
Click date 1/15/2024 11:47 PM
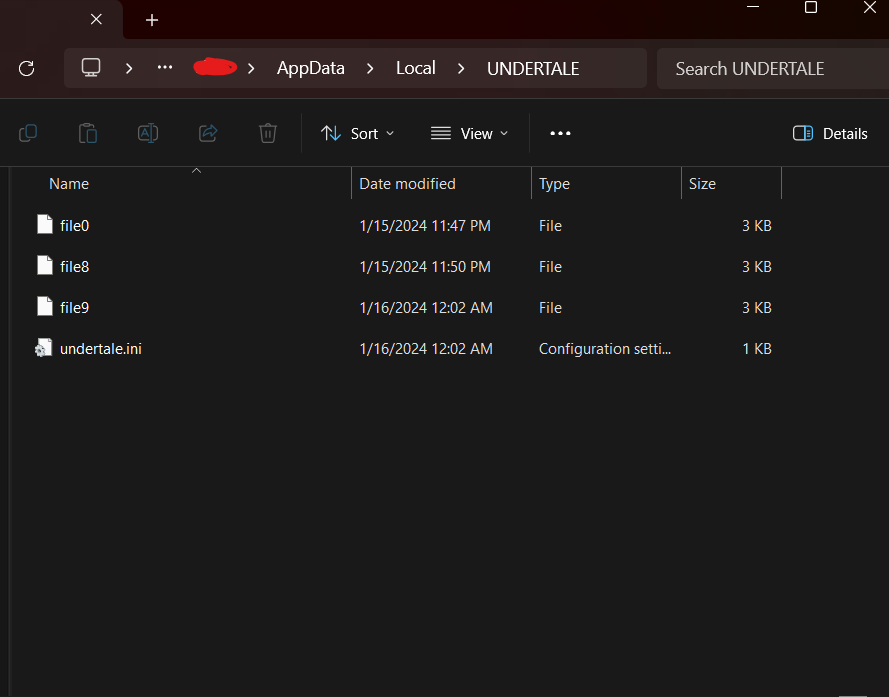coord(425,226)
